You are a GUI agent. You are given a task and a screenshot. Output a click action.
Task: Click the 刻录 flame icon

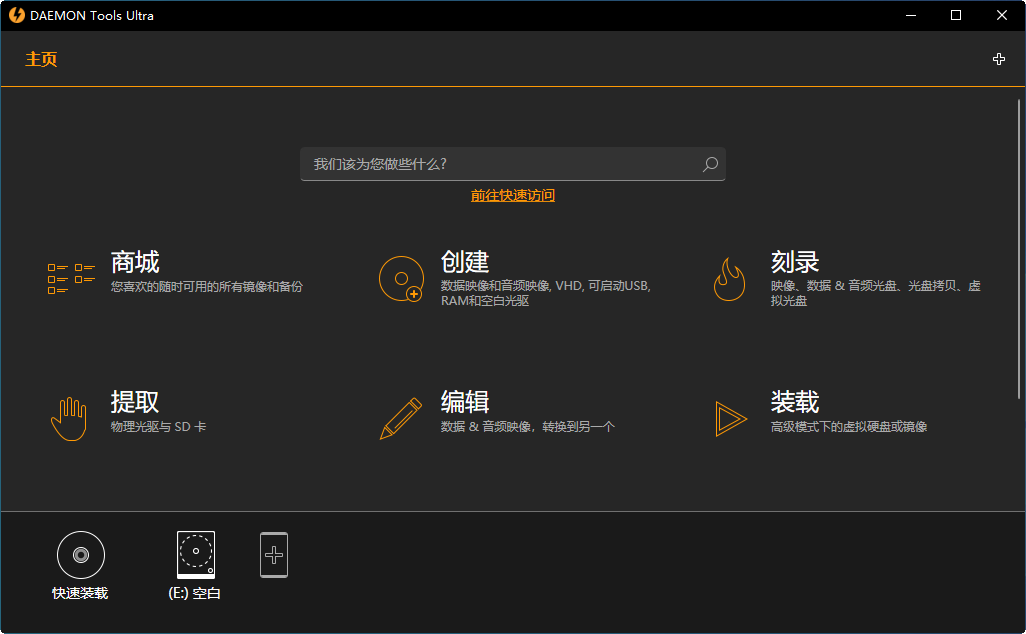(730, 279)
